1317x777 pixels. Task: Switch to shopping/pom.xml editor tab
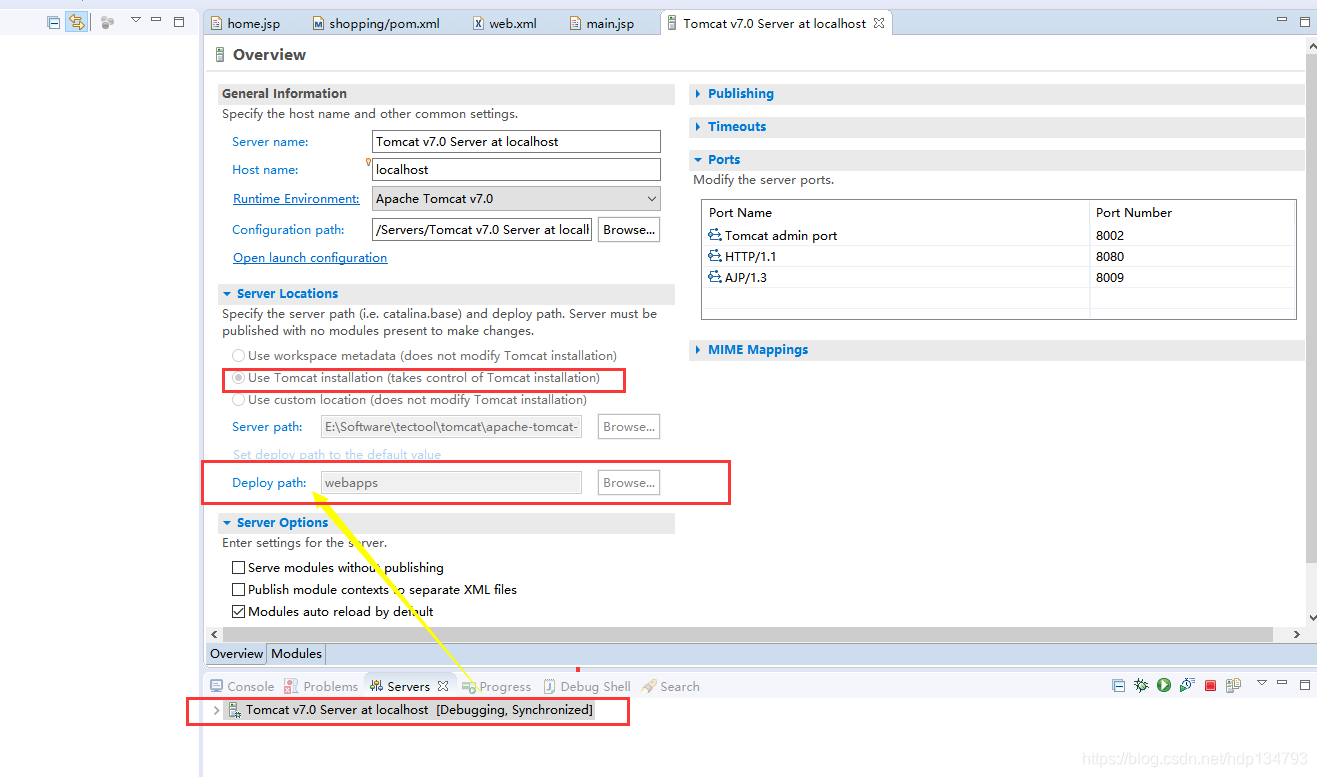click(375, 24)
